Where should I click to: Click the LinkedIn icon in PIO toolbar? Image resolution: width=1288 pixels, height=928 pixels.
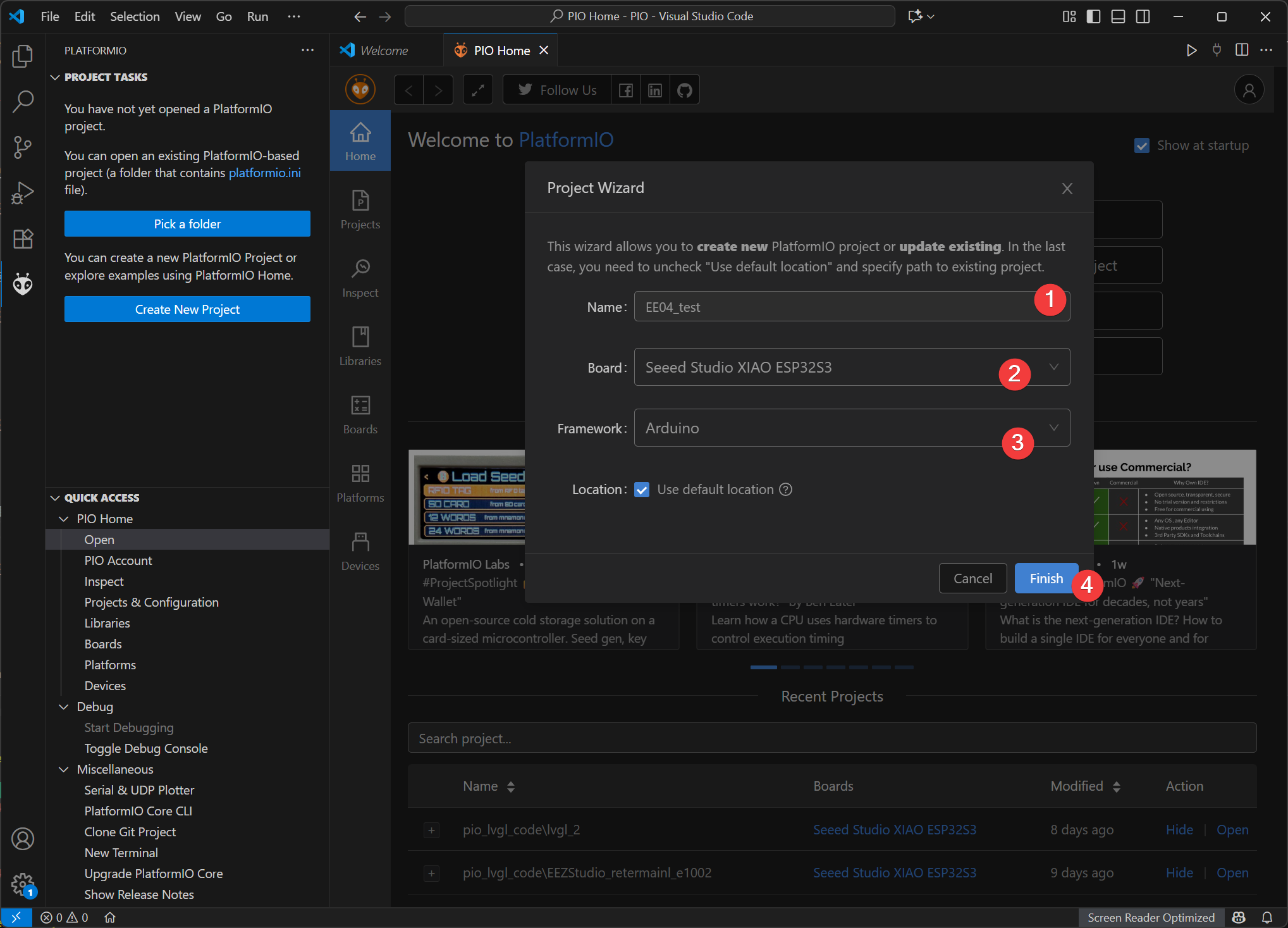[x=655, y=90]
